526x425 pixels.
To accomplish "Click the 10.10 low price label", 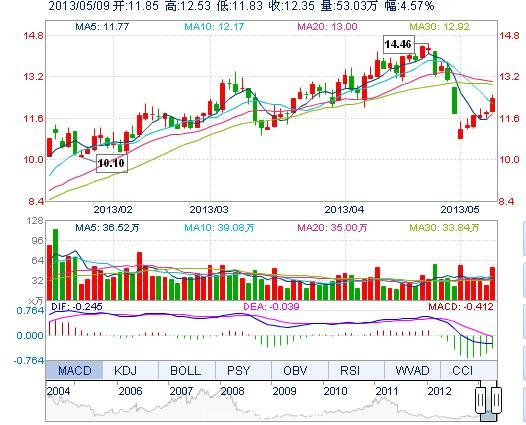I will point(112,163).
